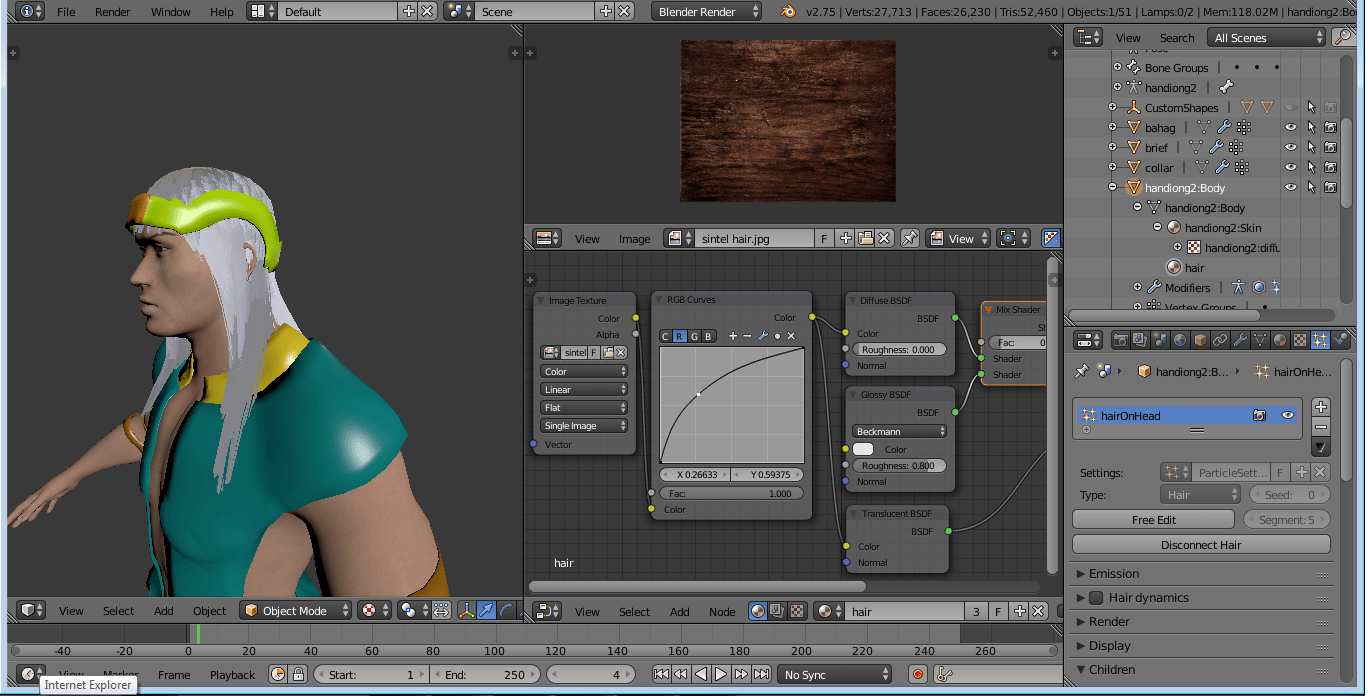Open the timeline Playback menu

pyautogui.click(x=232, y=674)
